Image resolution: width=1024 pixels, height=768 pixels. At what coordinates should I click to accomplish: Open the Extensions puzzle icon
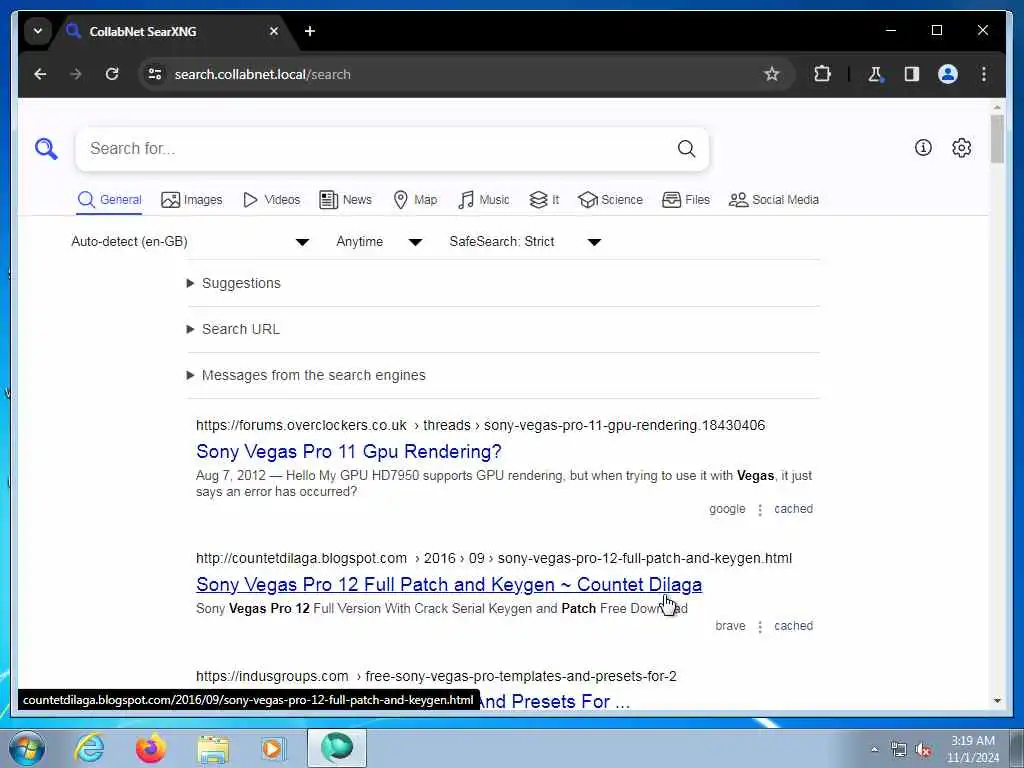click(822, 74)
